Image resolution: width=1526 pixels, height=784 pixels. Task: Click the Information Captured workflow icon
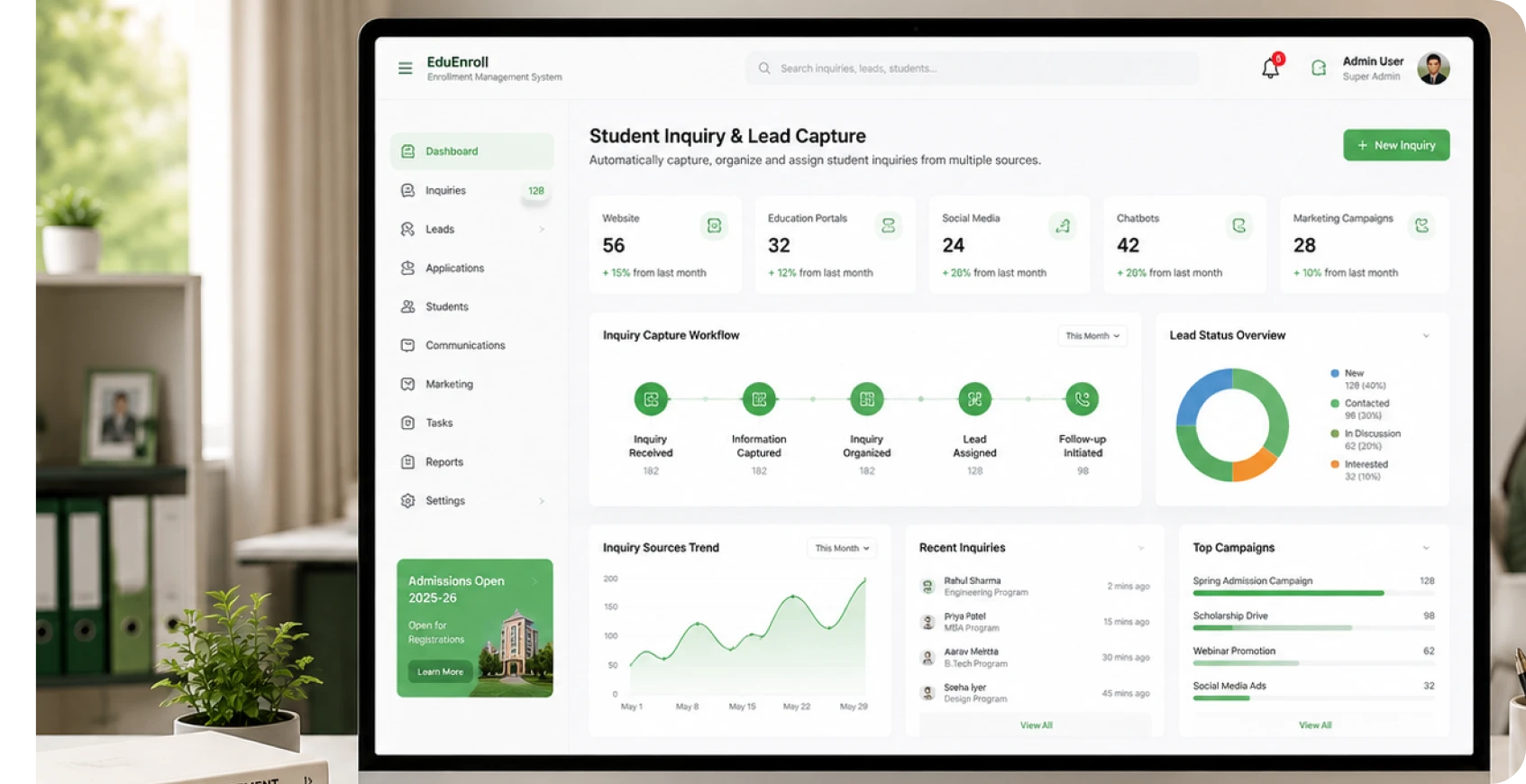tap(759, 398)
